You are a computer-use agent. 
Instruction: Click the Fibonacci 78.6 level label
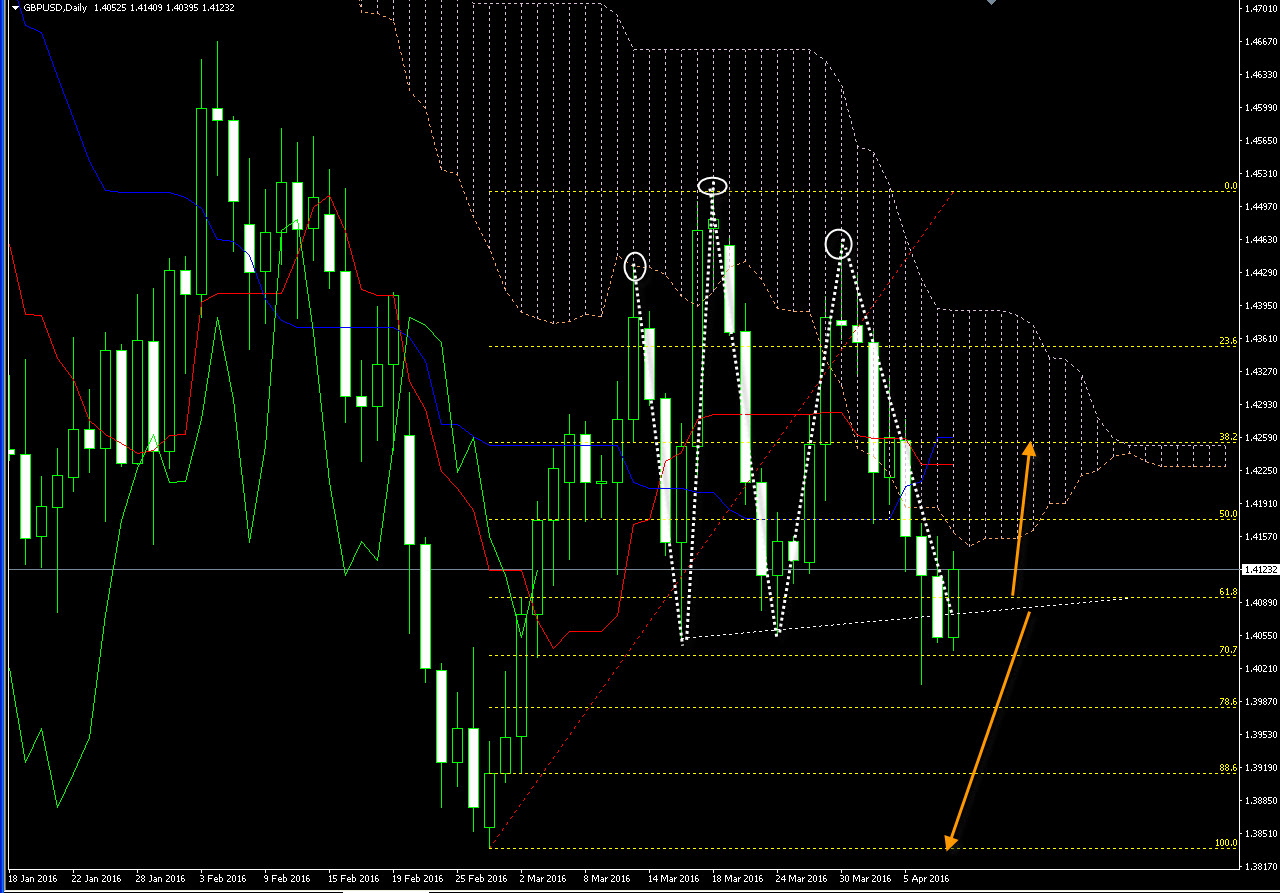1229,702
